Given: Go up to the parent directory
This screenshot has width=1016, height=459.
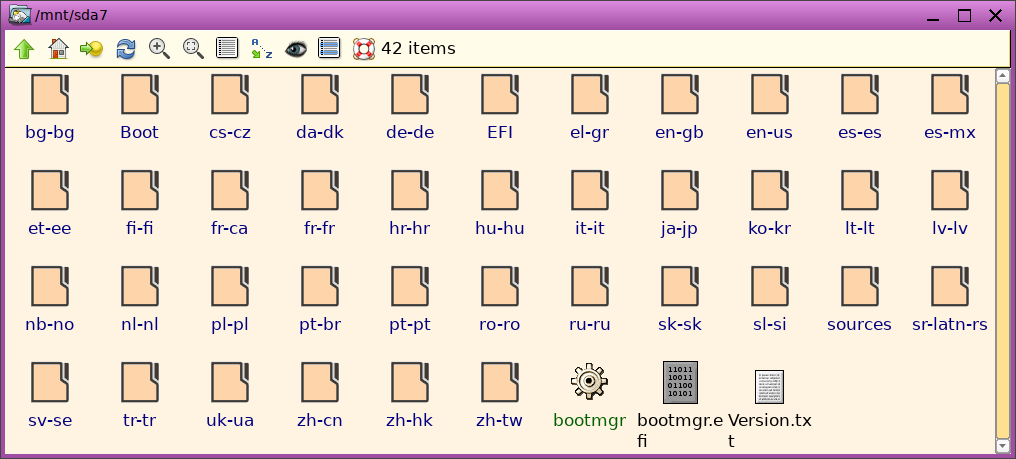Looking at the screenshot, I should 24,49.
